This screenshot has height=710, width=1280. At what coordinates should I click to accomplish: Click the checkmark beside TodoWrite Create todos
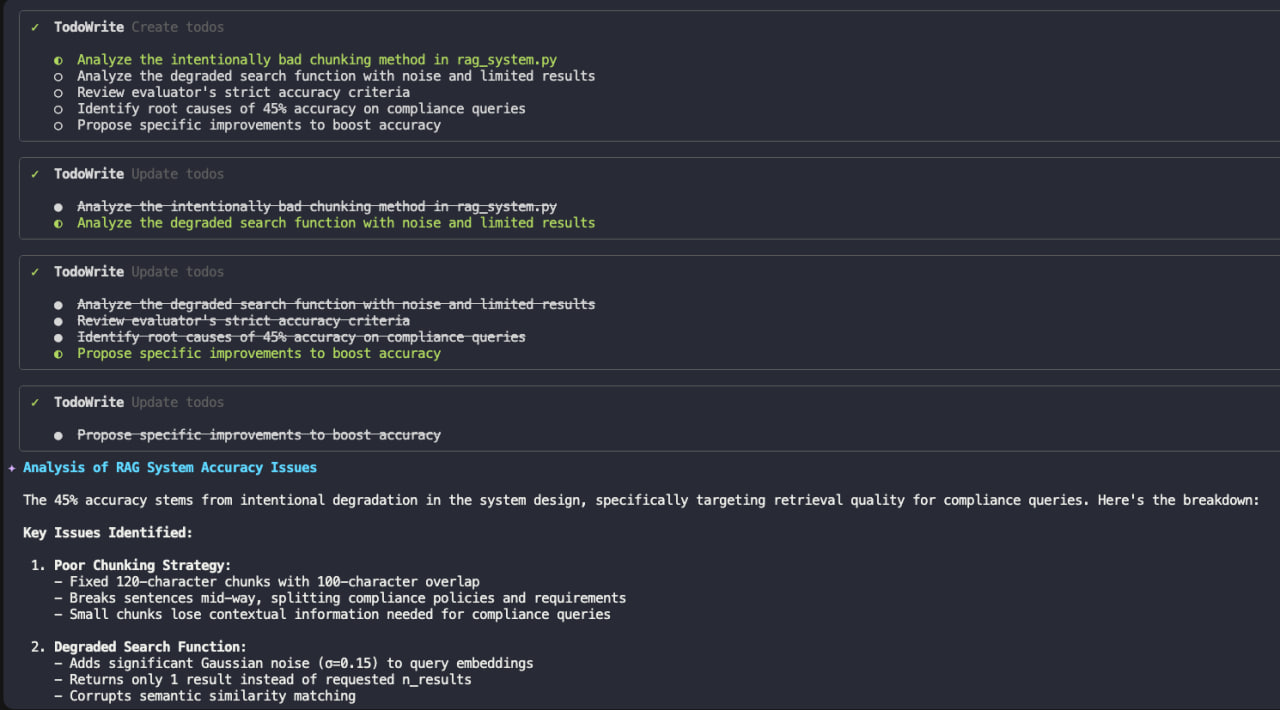click(35, 27)
